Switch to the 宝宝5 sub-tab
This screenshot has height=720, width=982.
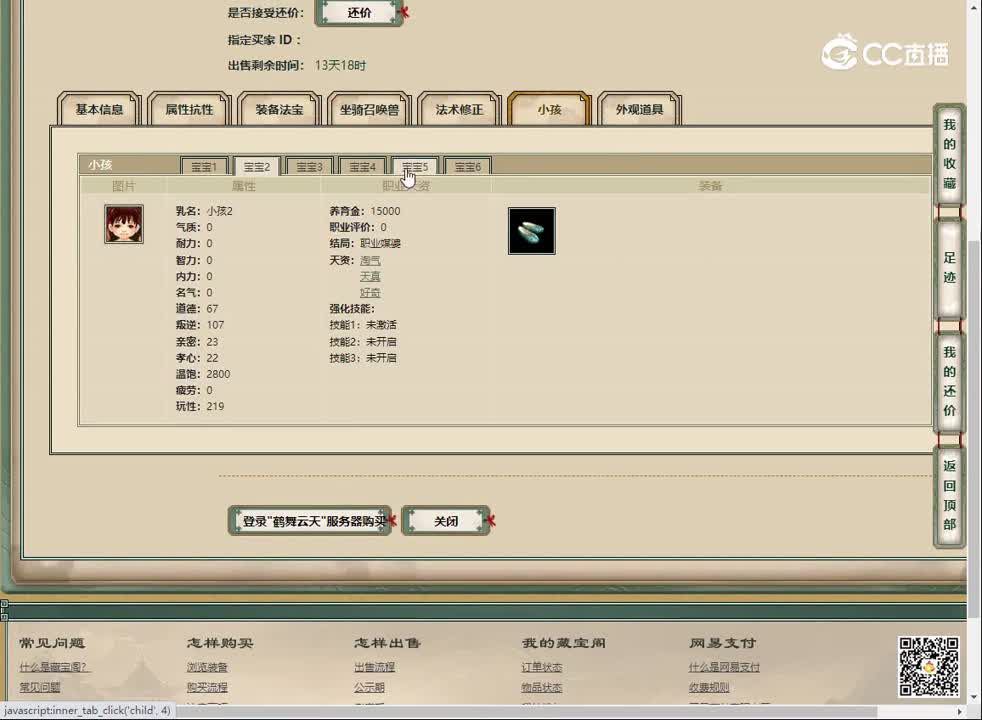415,167
